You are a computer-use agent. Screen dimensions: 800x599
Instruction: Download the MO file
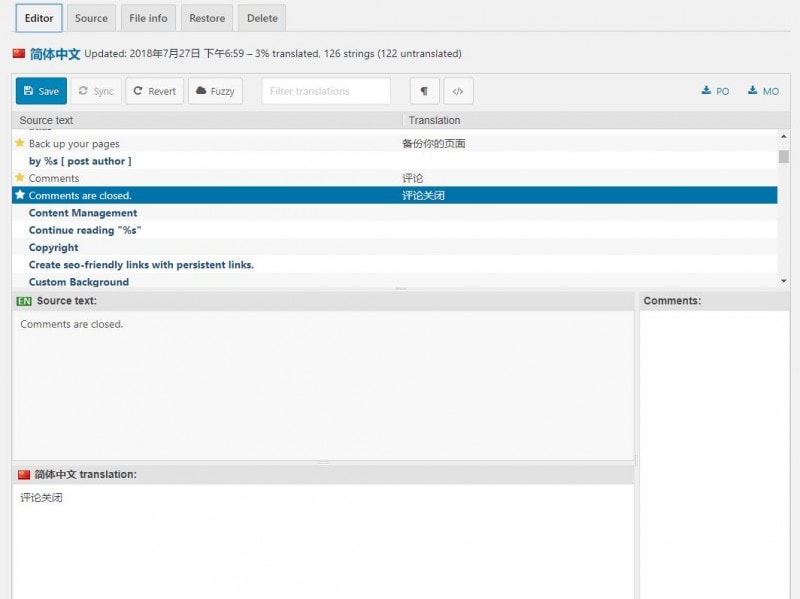[x=763, y=91]
